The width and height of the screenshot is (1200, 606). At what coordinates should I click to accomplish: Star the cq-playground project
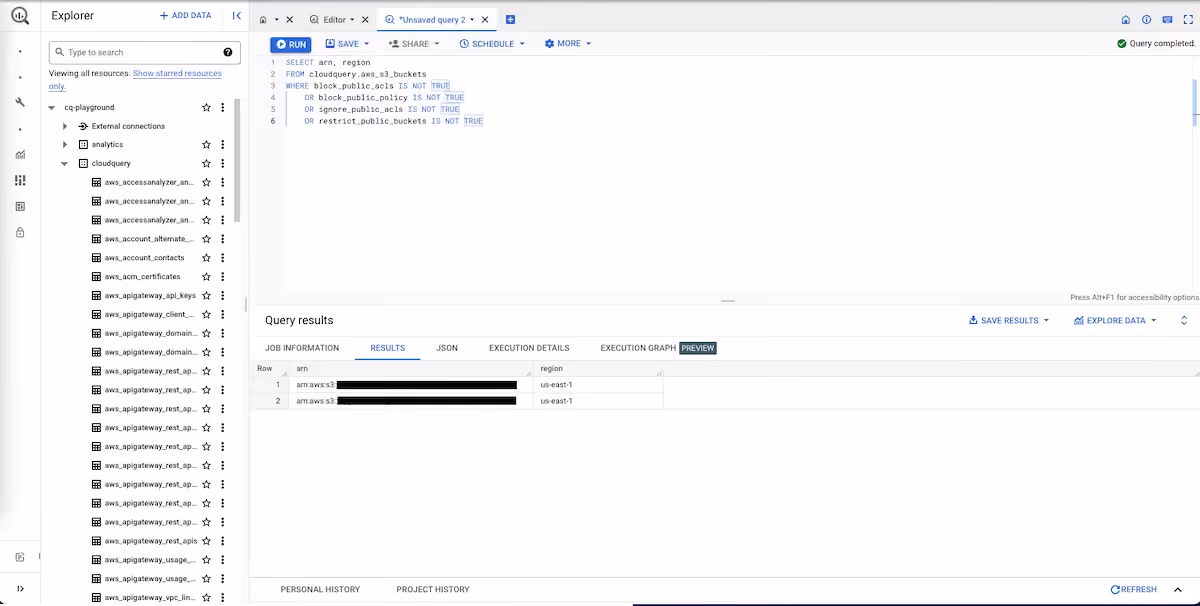tap(206, 107)
